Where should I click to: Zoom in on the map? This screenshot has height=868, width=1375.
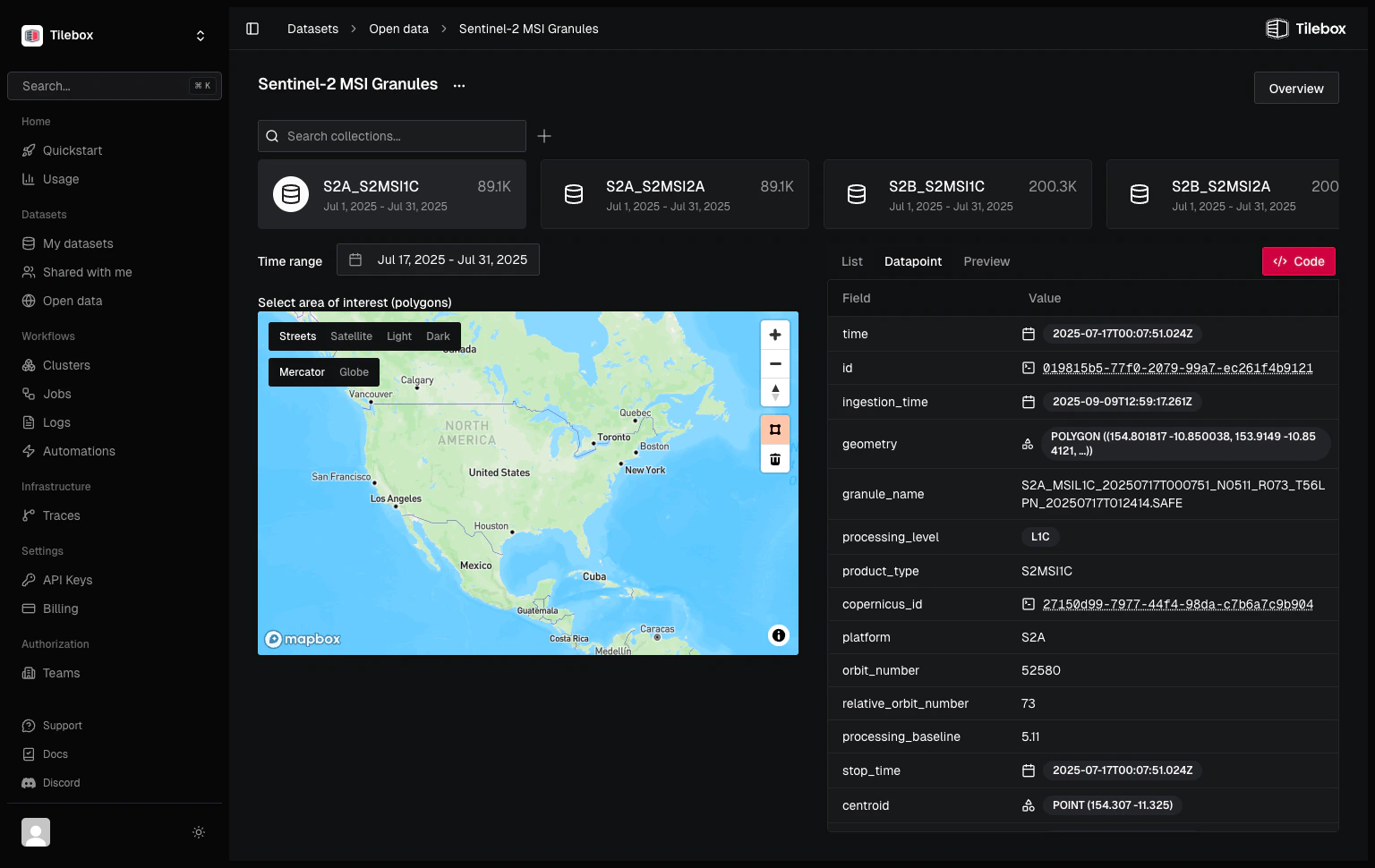click(x=775, y=335)
